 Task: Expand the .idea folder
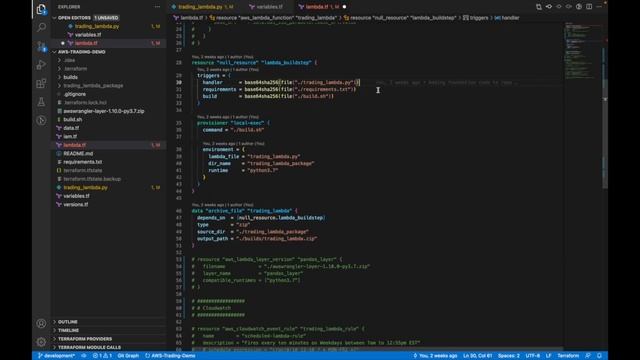pyautogui.click(x=69, y=60)
